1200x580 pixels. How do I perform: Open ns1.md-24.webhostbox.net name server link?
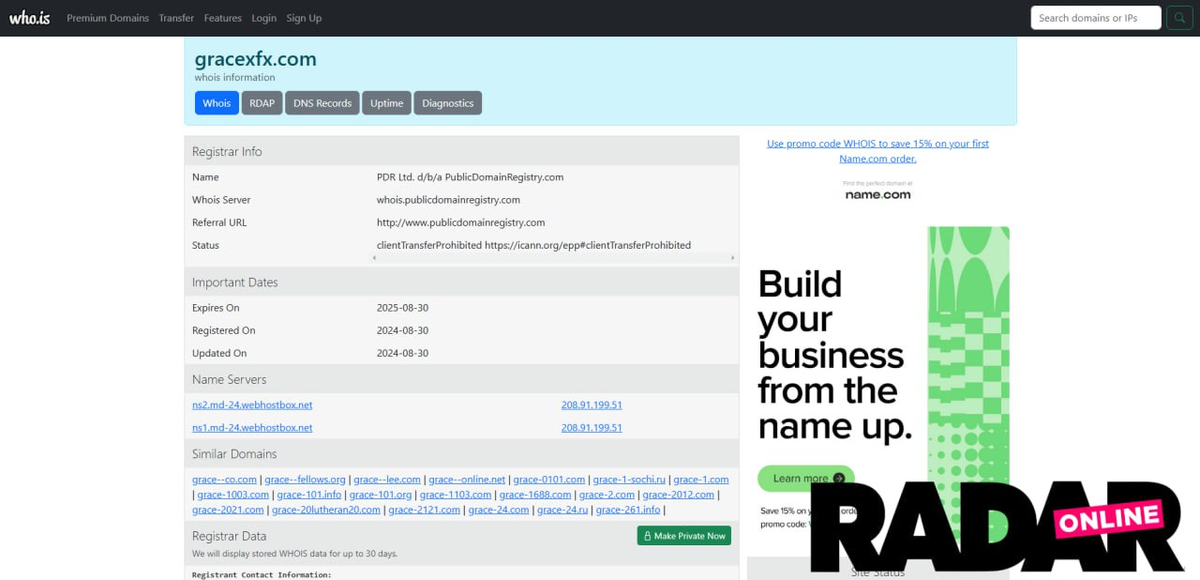click(x=252, y=427)
